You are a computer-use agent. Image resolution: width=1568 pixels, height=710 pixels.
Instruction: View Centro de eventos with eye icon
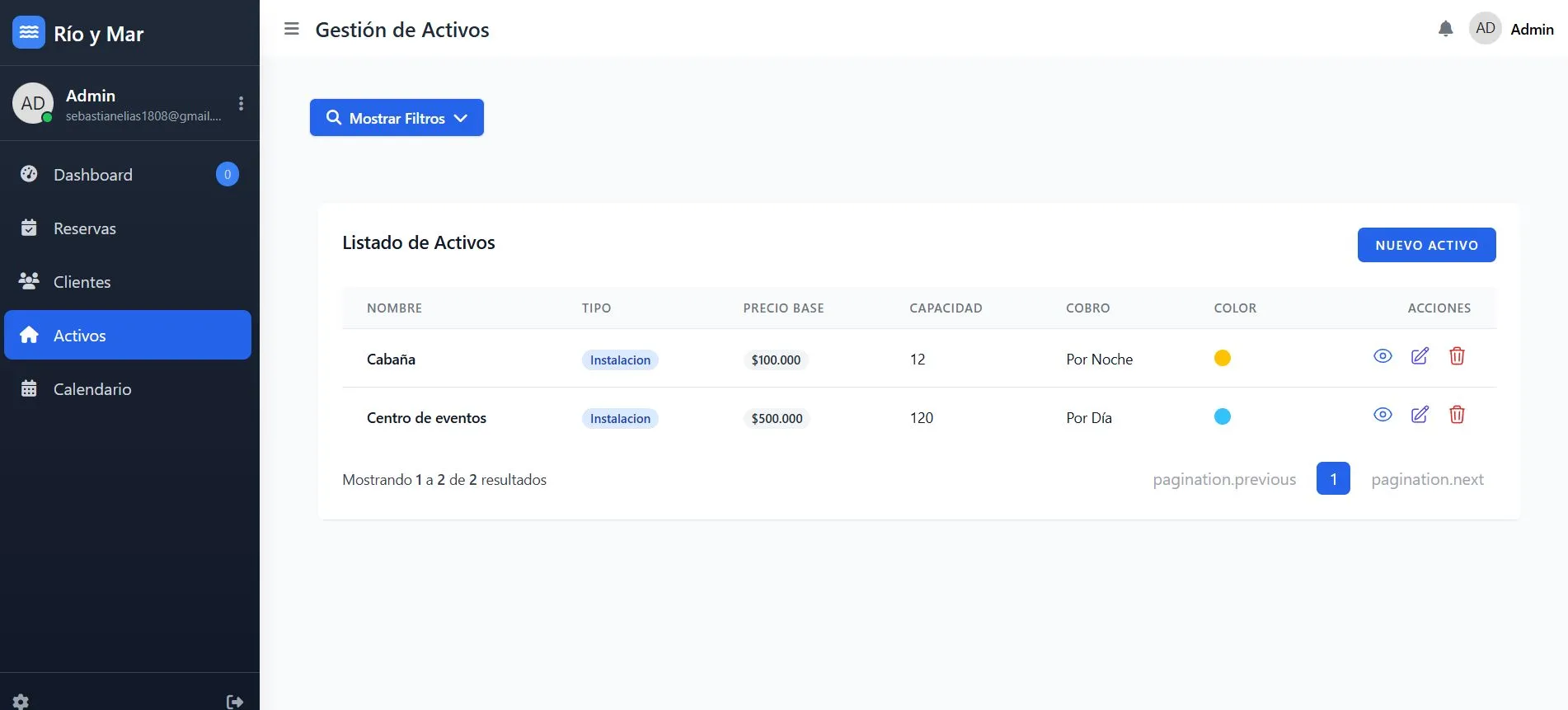(x=1383, y=414)
